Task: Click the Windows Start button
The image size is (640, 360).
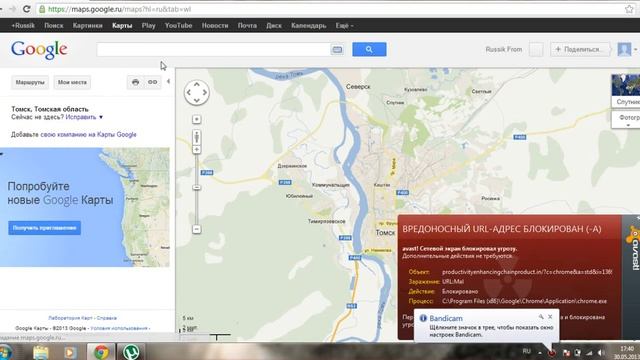Action: (x=6, y=352)
